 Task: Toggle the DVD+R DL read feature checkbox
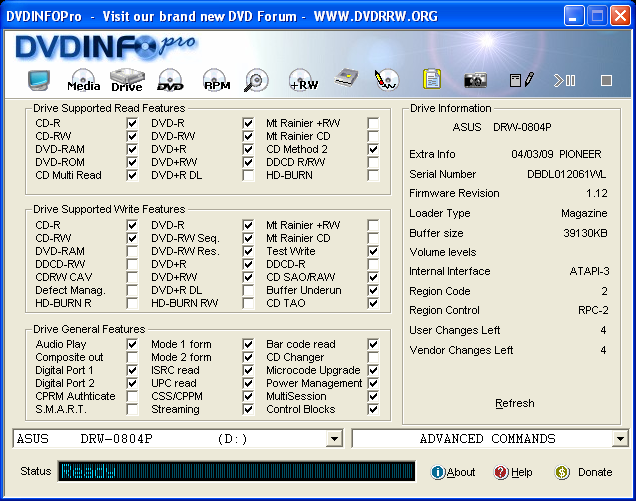248,175
